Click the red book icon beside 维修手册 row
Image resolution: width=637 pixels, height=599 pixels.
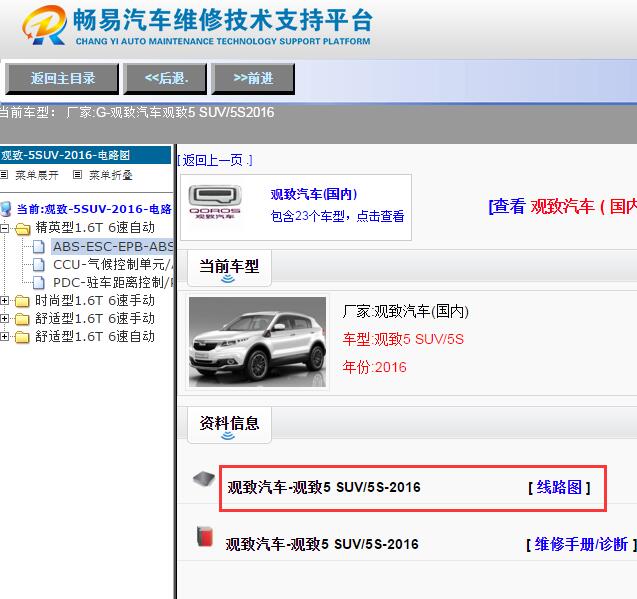pos(205,536)
